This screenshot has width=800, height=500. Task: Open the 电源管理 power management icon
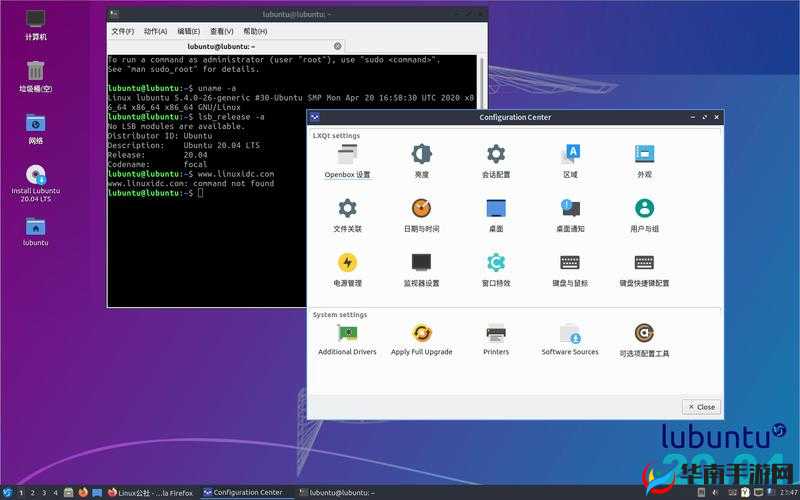347,270
